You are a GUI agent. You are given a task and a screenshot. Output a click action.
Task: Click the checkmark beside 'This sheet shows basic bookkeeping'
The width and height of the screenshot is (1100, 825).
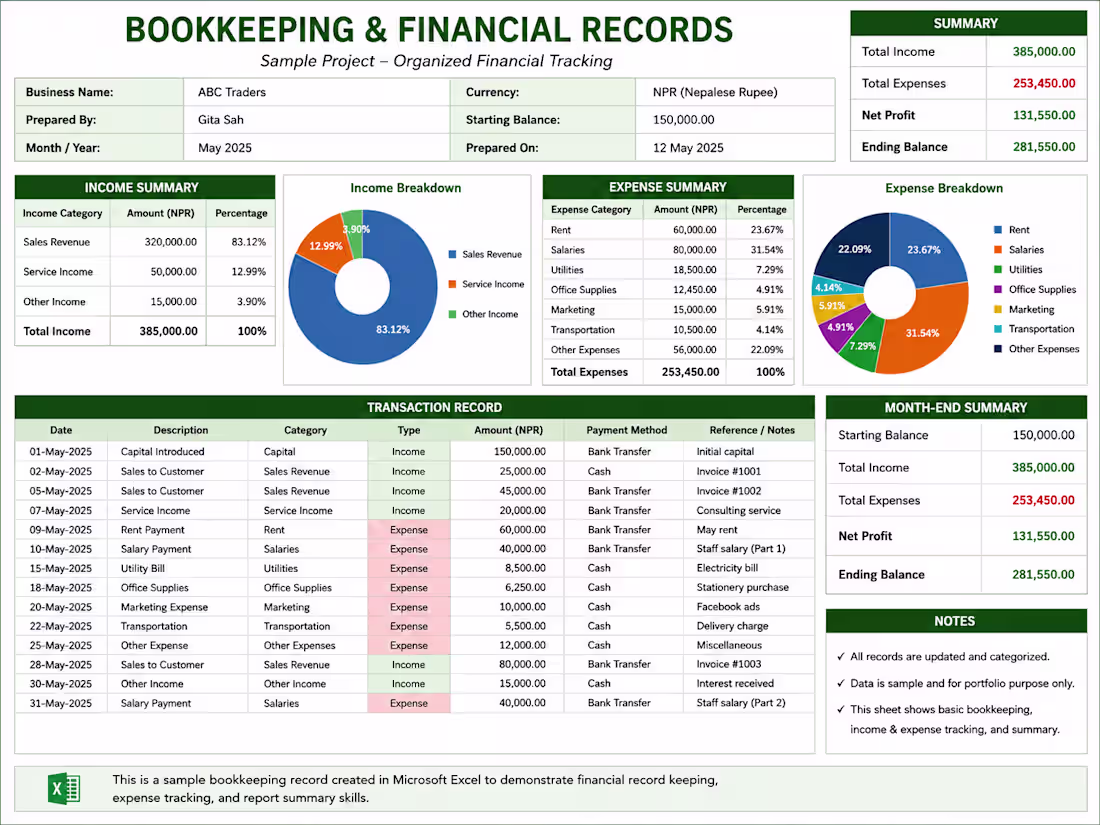click(840, 709)
